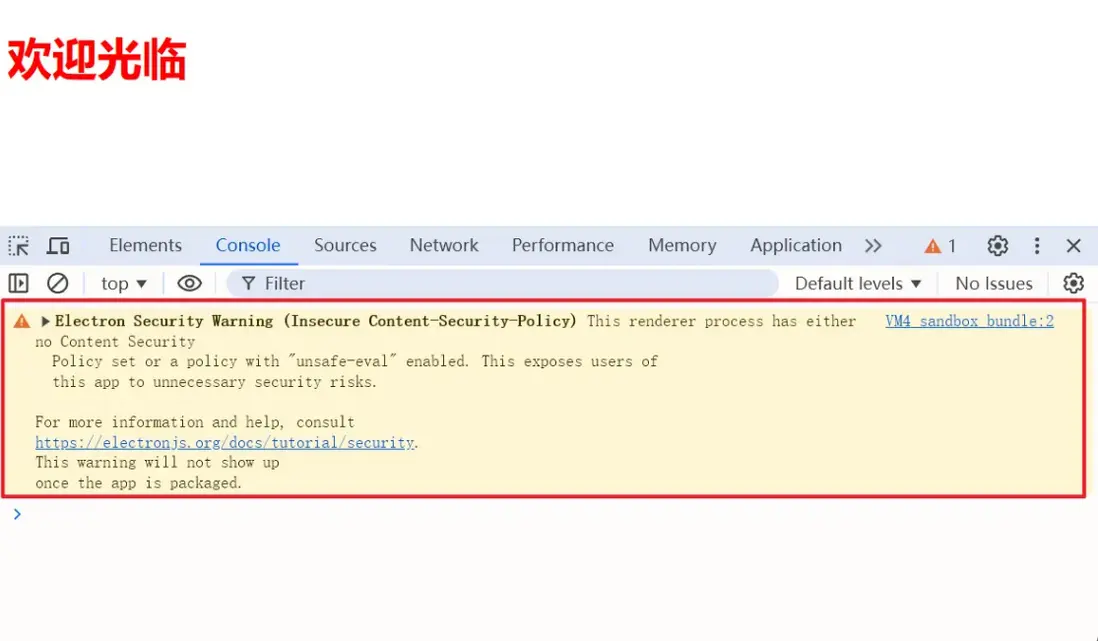Open the Default levels dropdown

click(858, 284)
